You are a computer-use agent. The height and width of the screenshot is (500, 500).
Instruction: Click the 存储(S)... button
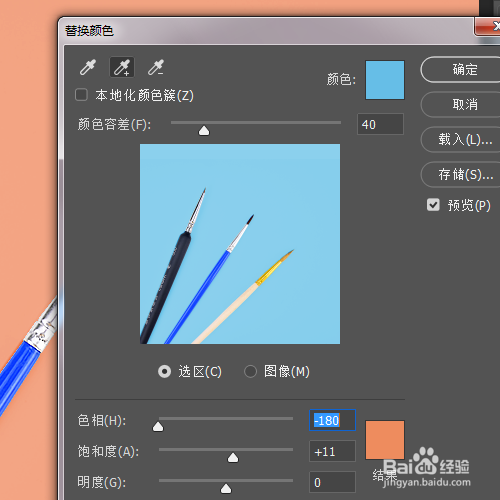[460, 175]
